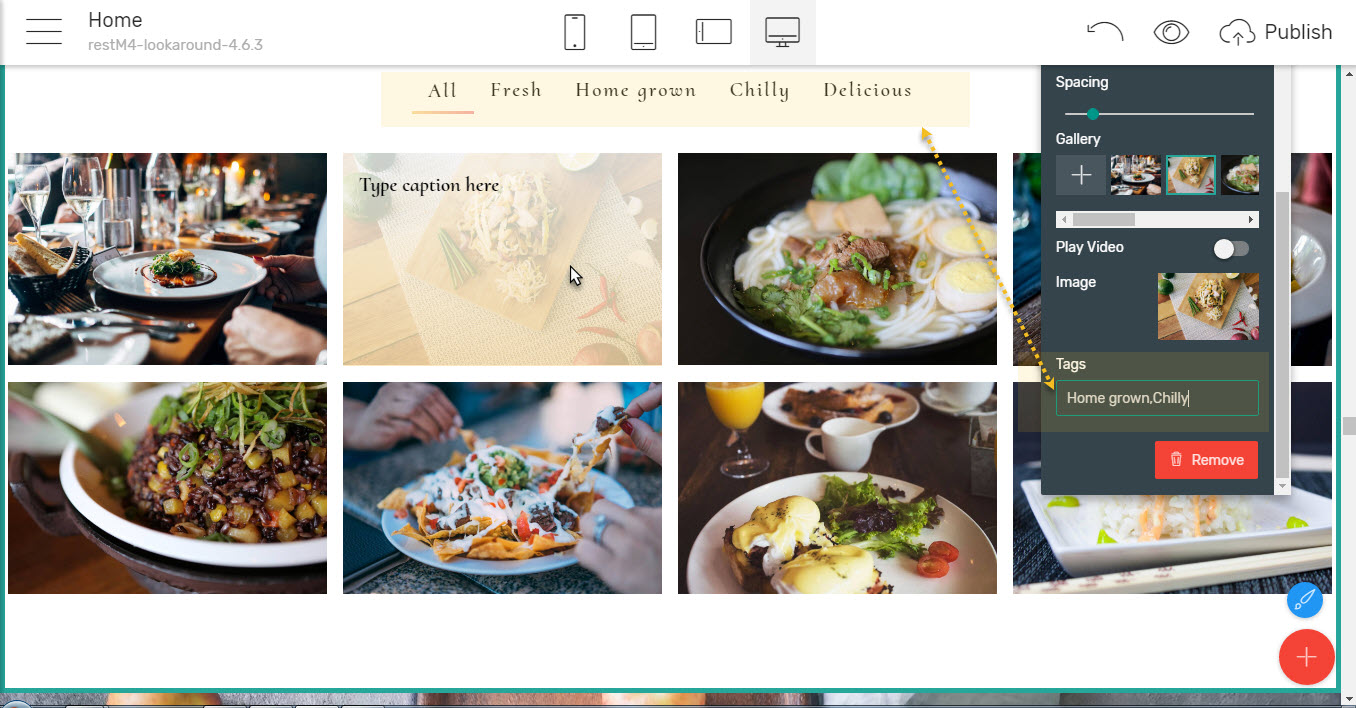Click the Publish button
This screenshot has width=1356, height=708.
(x=1276, y=32)
